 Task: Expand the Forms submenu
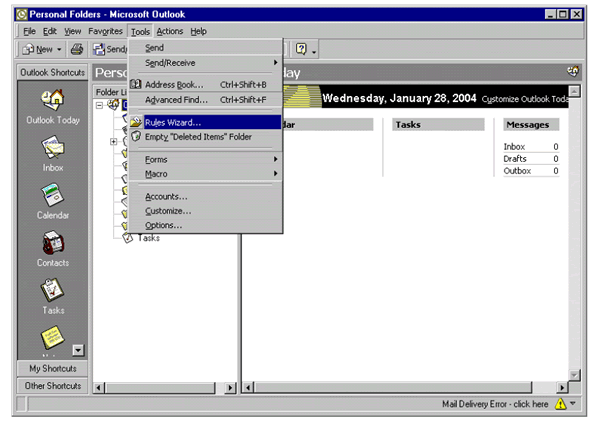(205, 159)
